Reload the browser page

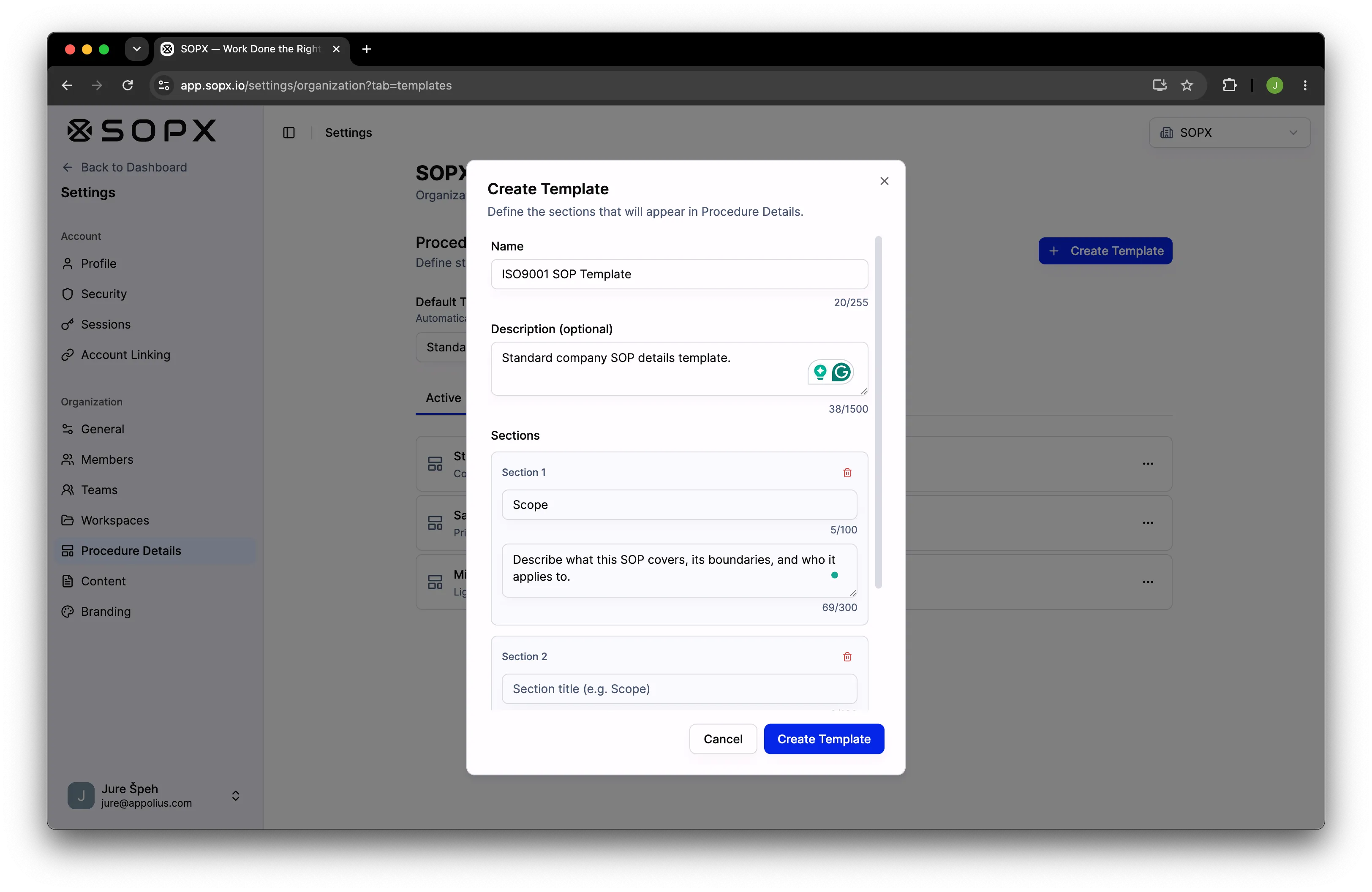coord(128,85)
